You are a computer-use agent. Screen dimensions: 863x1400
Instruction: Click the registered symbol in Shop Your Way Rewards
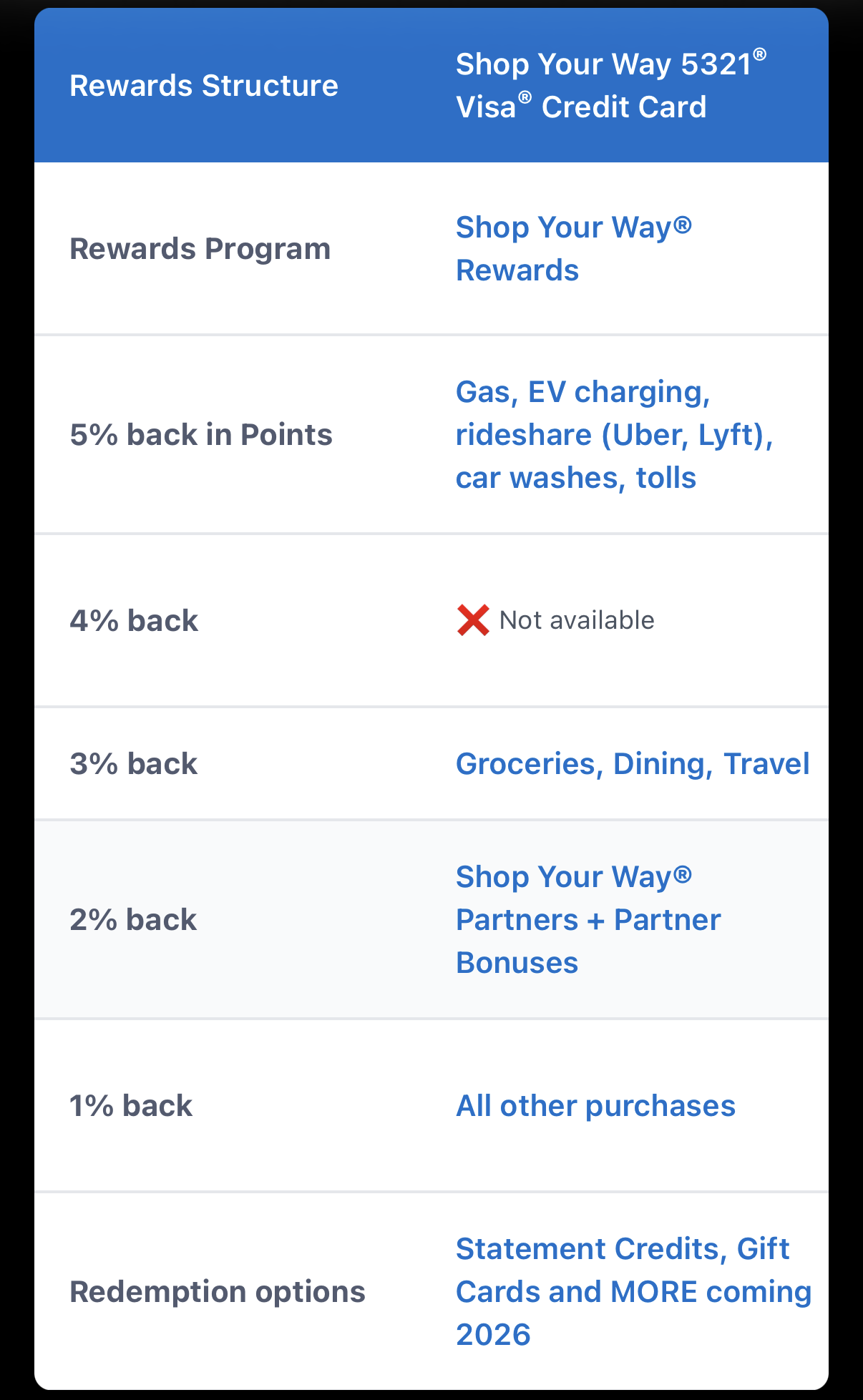(x=682, y=226)
